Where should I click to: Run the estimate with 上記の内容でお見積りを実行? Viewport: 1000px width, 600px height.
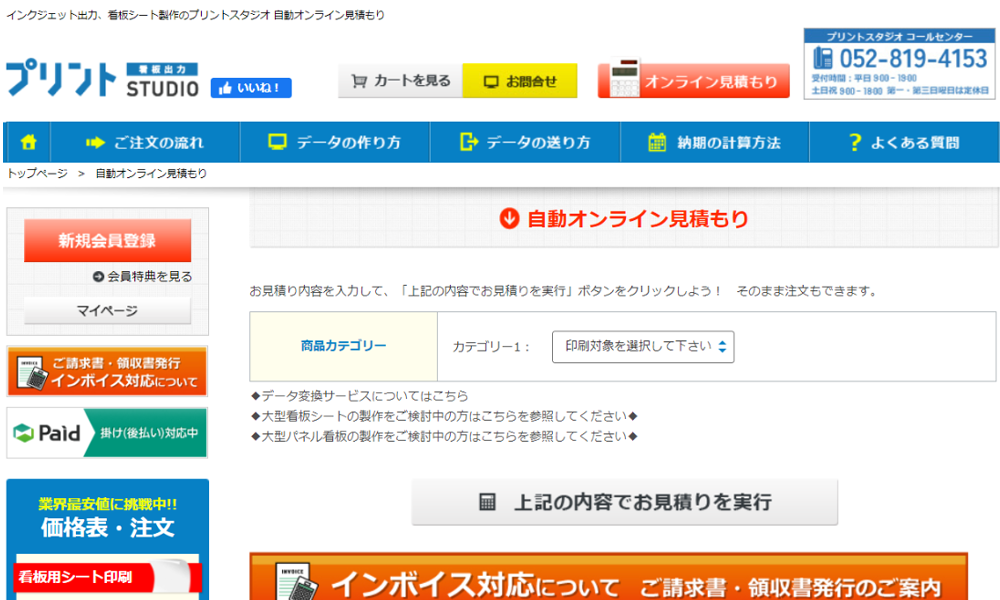tap(625, 502)
